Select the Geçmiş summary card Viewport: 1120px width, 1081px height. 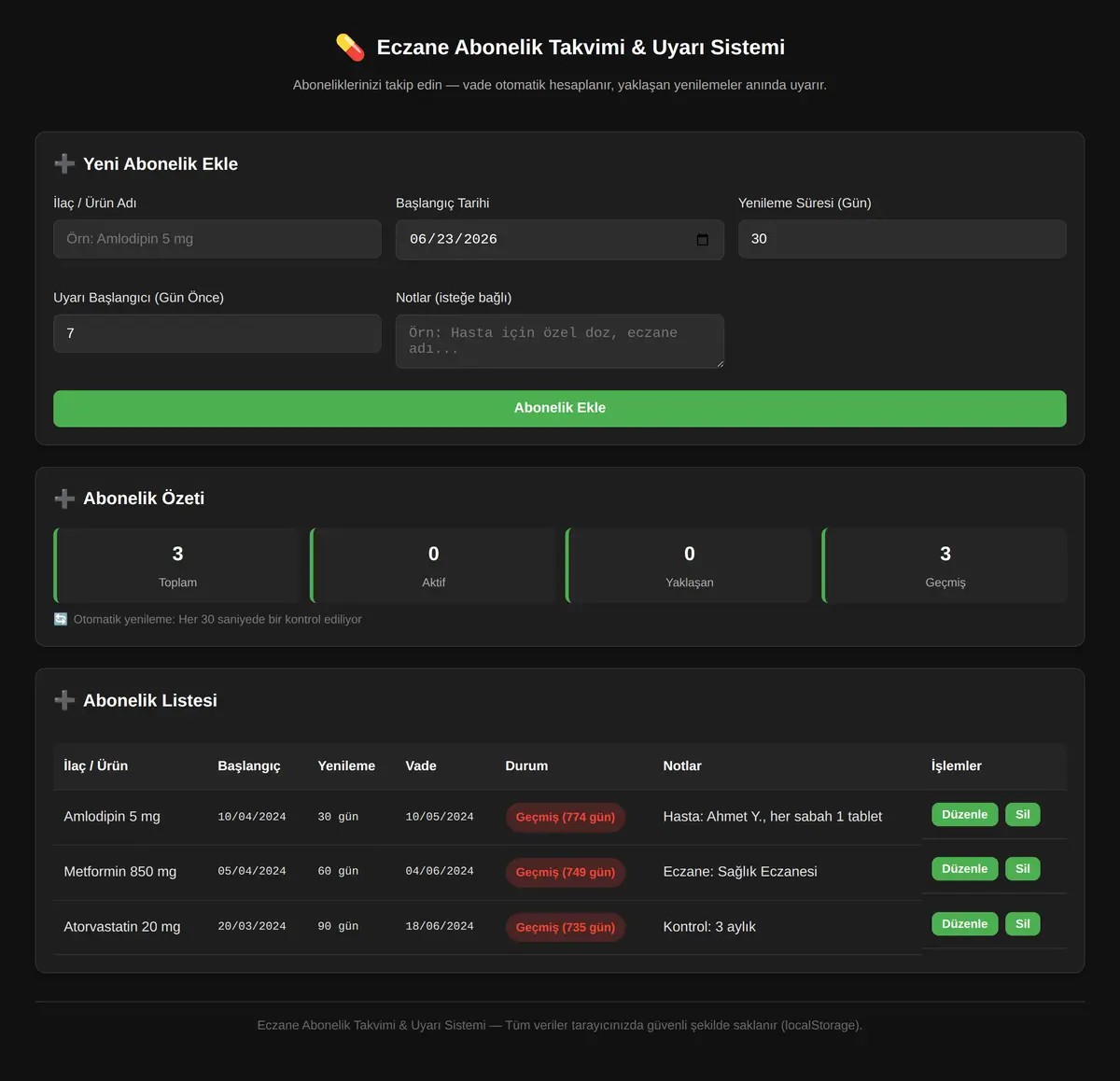(x=945, y=566)
